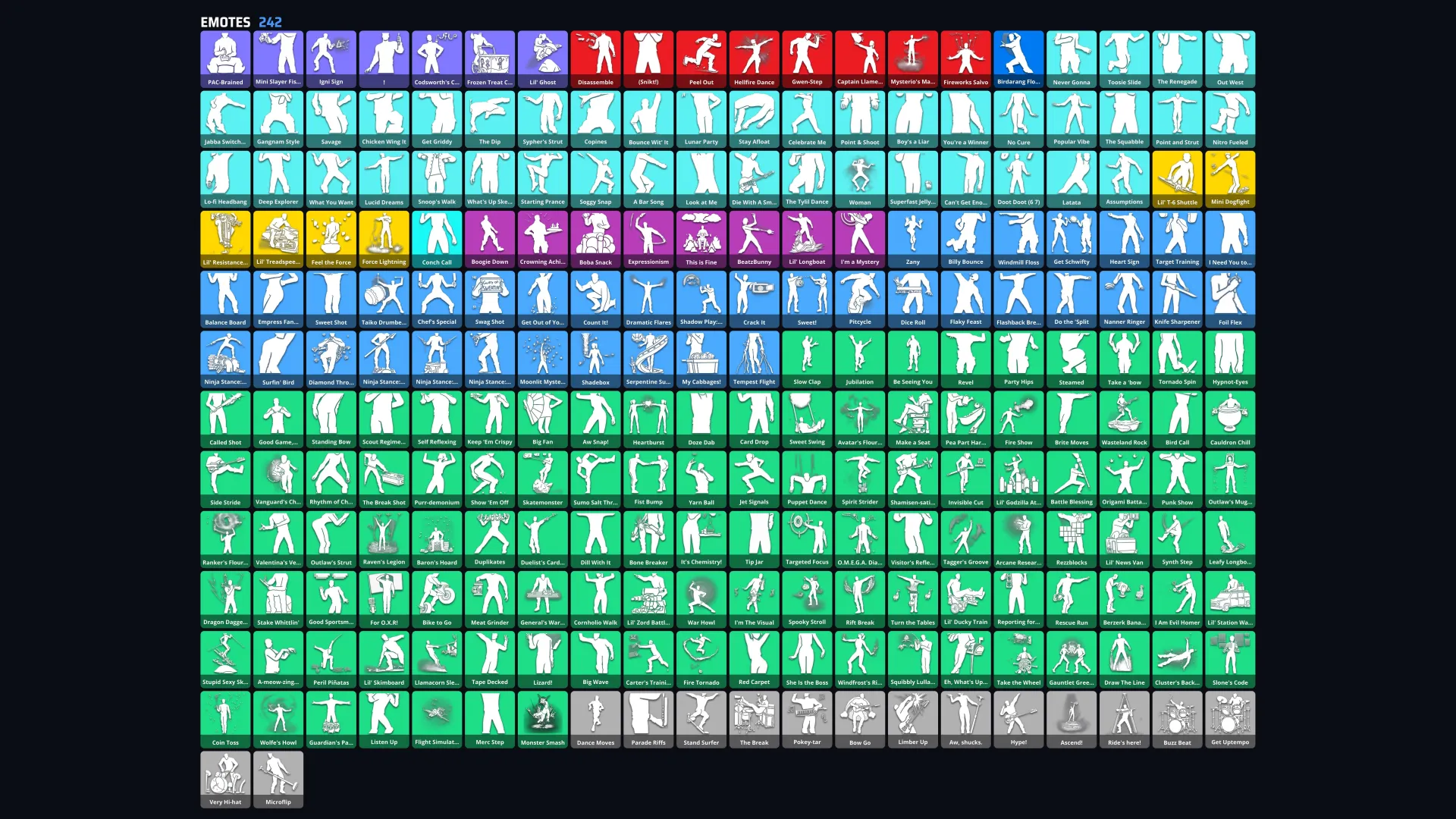
Task: Select the Monster Smash emote
Action: click(542, 720)
